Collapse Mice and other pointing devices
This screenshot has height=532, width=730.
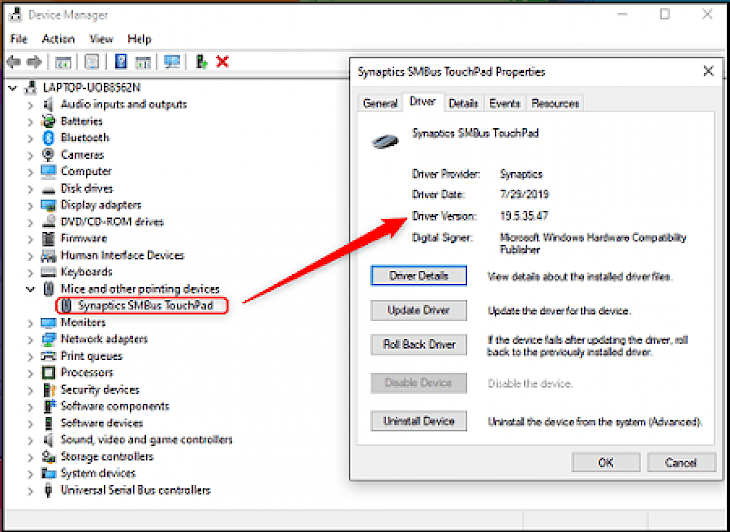tap(30, 289)
